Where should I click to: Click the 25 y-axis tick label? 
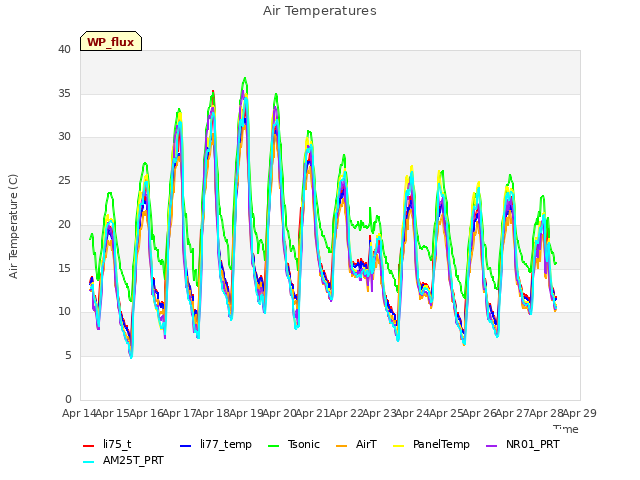(x=64, y=181)
